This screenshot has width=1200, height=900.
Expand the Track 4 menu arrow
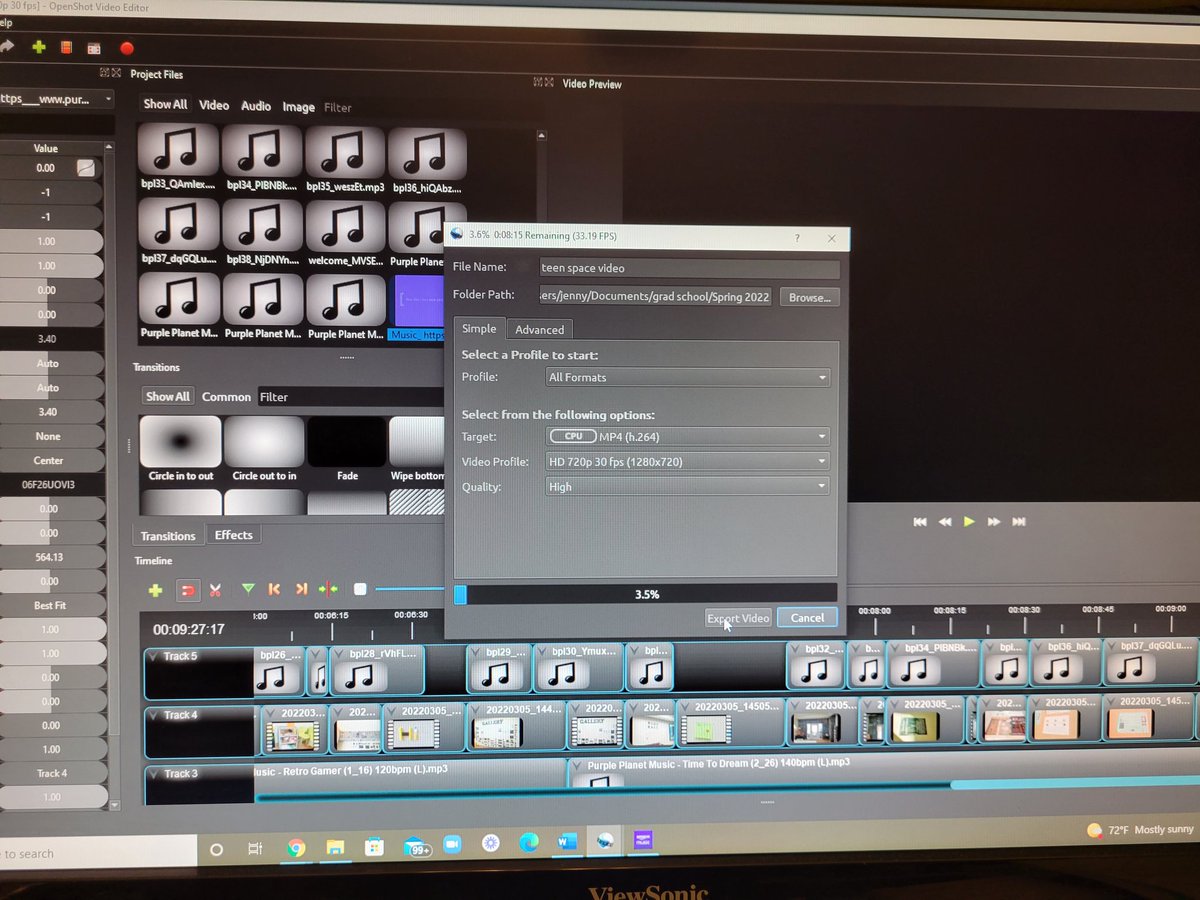(155, 715)
